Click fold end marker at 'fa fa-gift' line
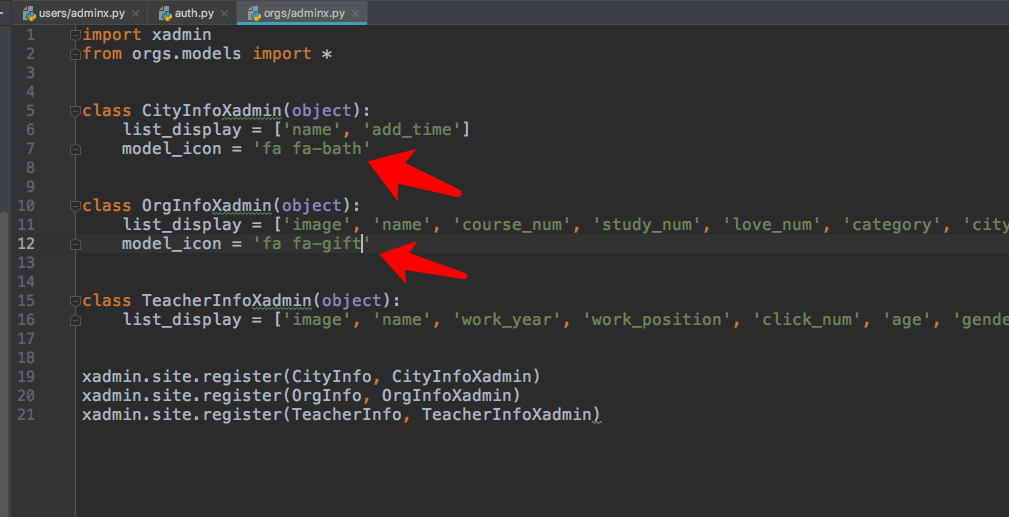1009x517 pixels. [x=75, y=244]
